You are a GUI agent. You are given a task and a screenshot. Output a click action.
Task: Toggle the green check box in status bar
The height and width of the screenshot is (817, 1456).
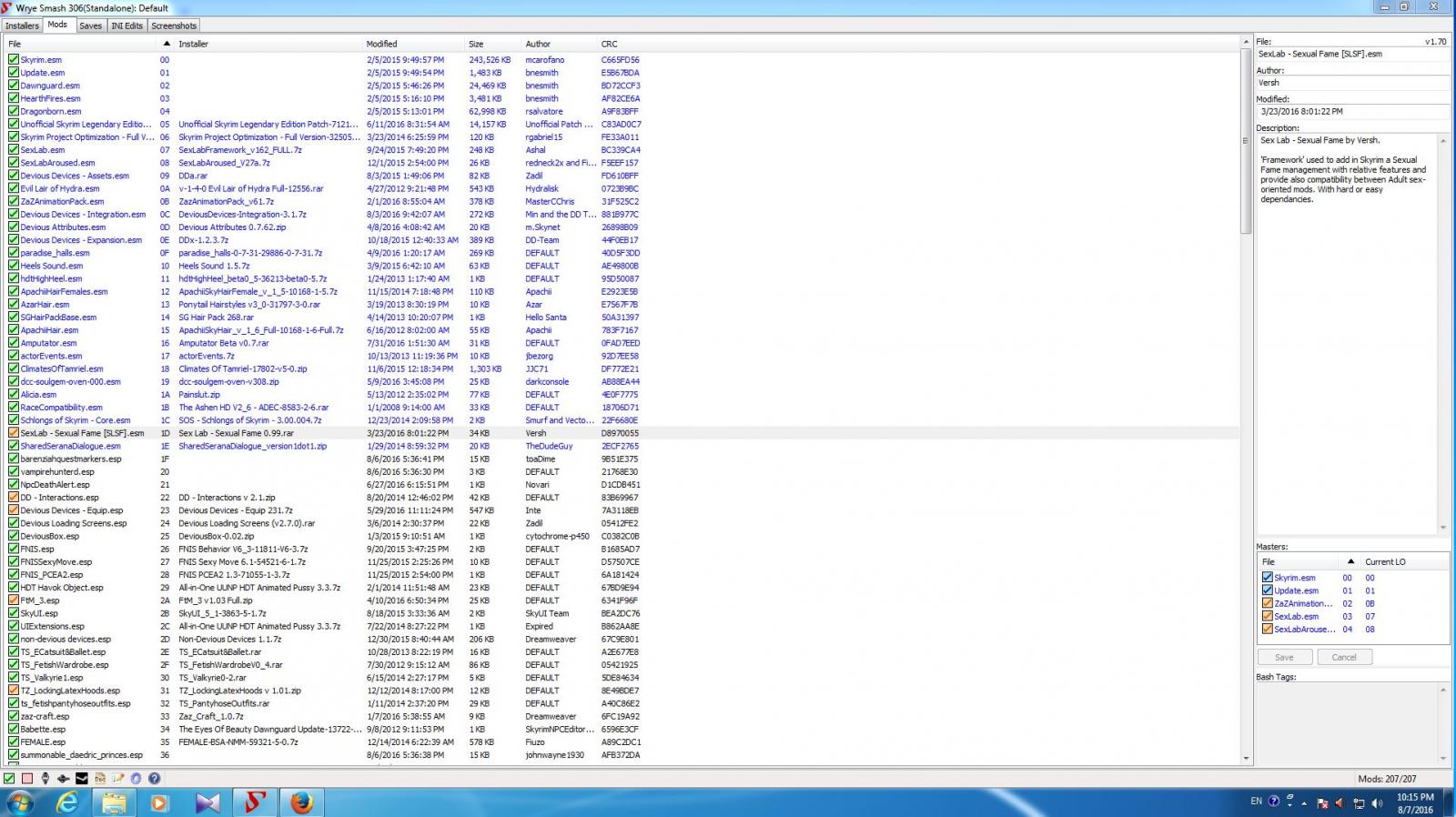9,779
